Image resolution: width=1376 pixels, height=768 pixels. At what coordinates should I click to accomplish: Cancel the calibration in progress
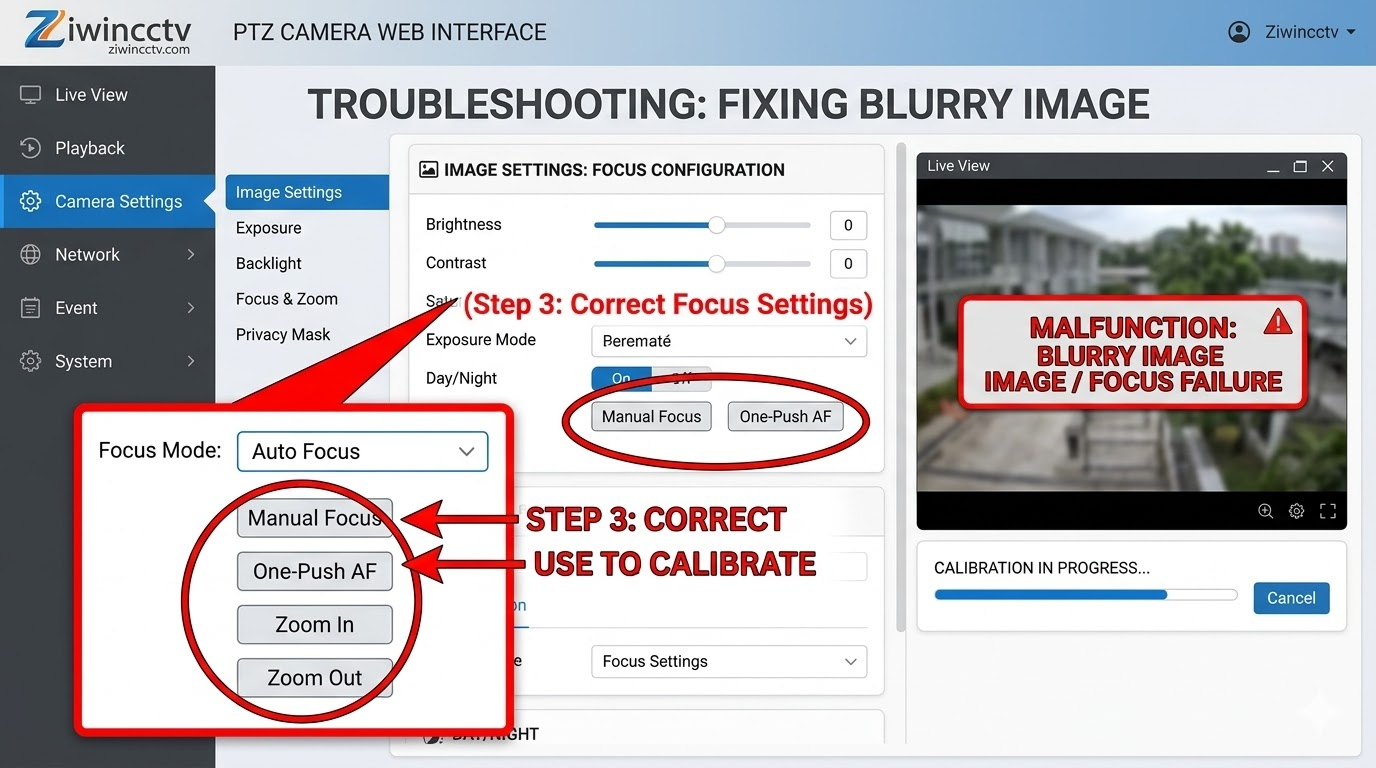[1291, 597]
